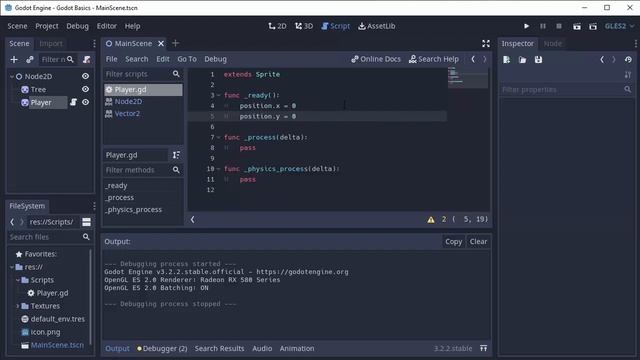Image resolution: width=640 pixels, height=360 pixels.
Task: Play a custom scene
Action: pos(593,27)
